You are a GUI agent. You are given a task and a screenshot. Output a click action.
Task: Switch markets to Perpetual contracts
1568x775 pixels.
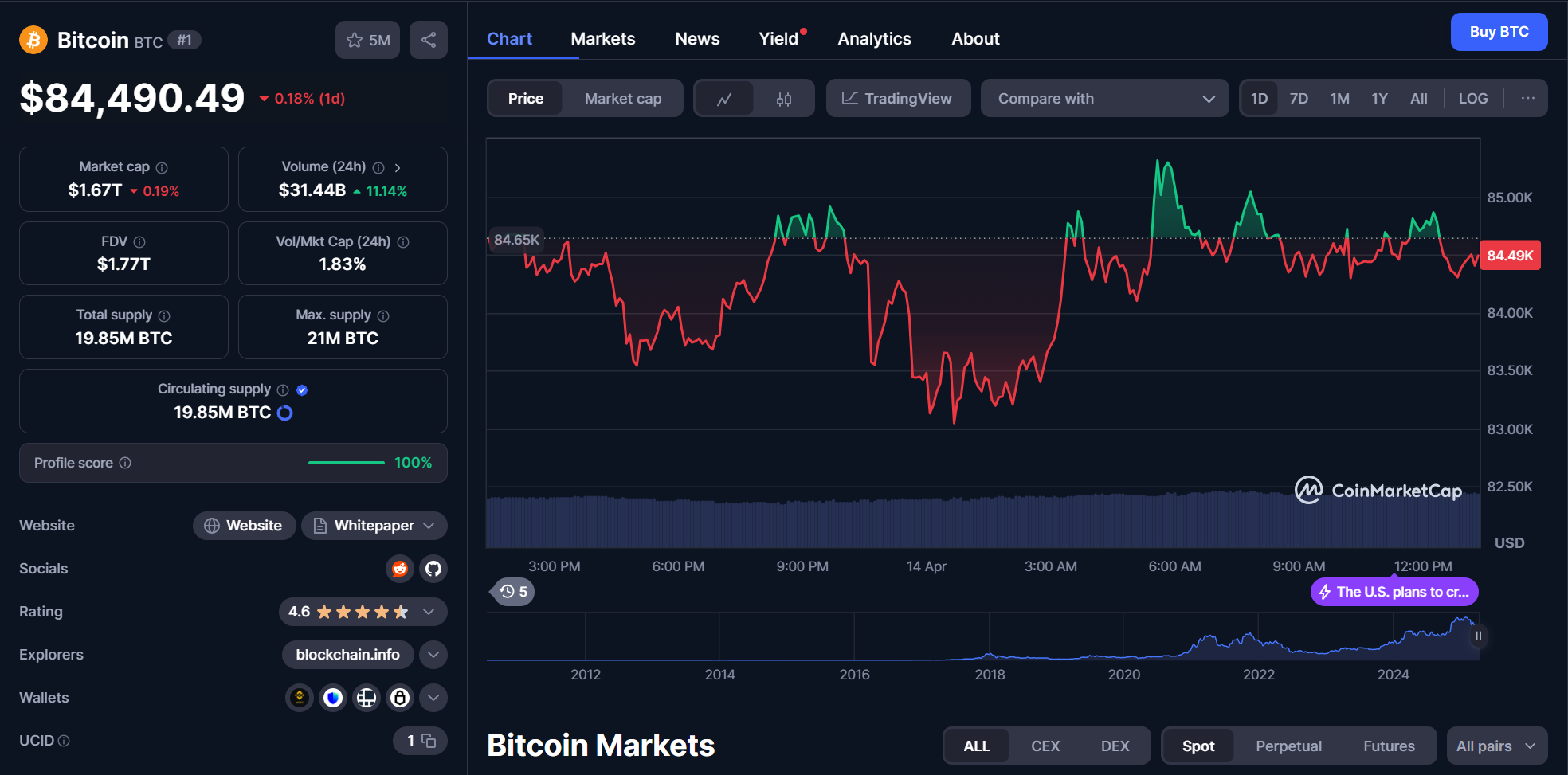click(x=1288, y=746)
